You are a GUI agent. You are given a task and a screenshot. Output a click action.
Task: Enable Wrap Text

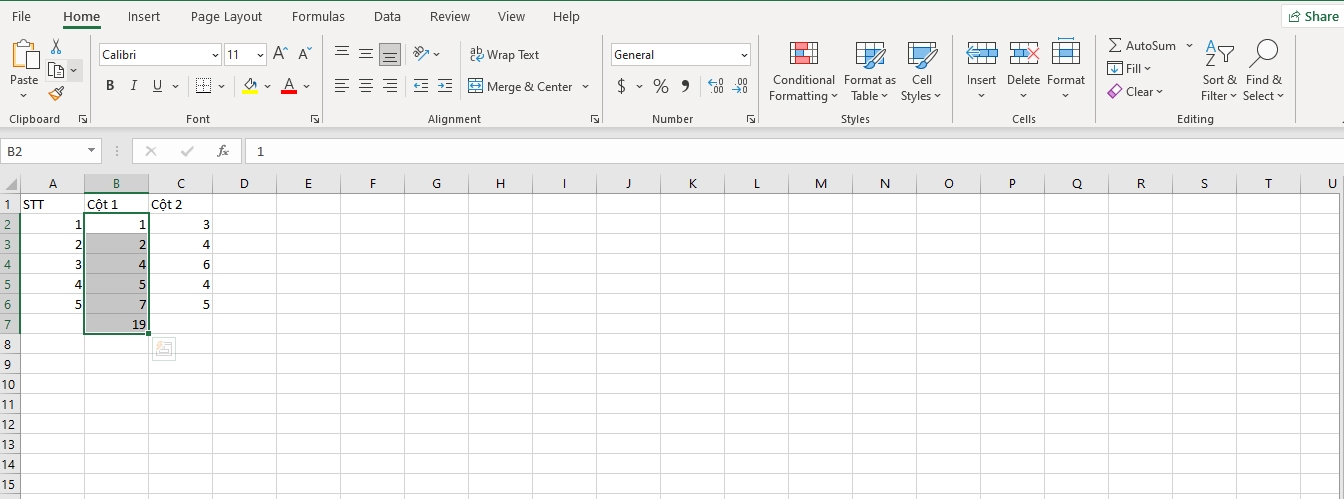click(x=505, y=54)
